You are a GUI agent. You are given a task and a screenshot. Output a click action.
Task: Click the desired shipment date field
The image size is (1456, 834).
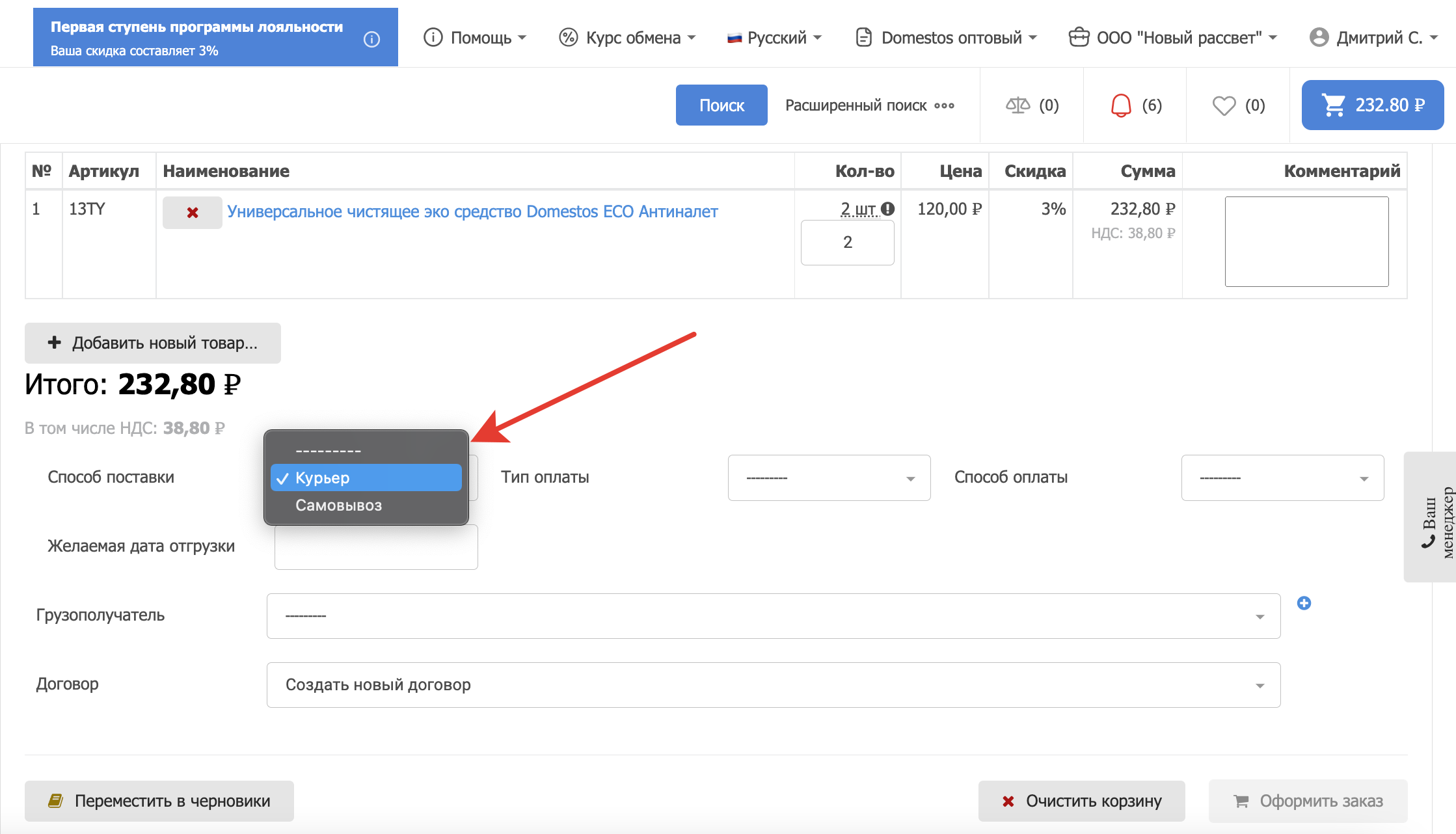click(x=376, y=547)
